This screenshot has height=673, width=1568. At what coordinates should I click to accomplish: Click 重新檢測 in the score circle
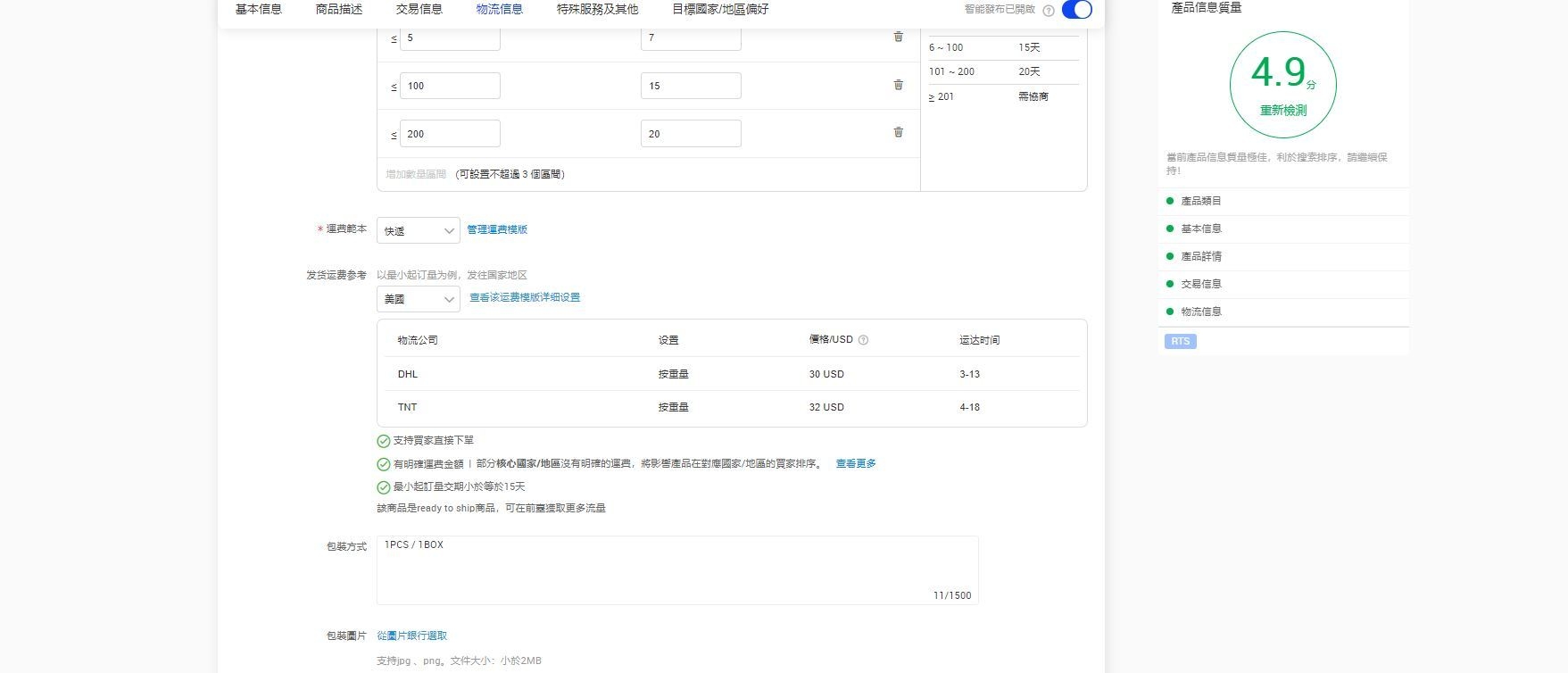pos(1283,111)
